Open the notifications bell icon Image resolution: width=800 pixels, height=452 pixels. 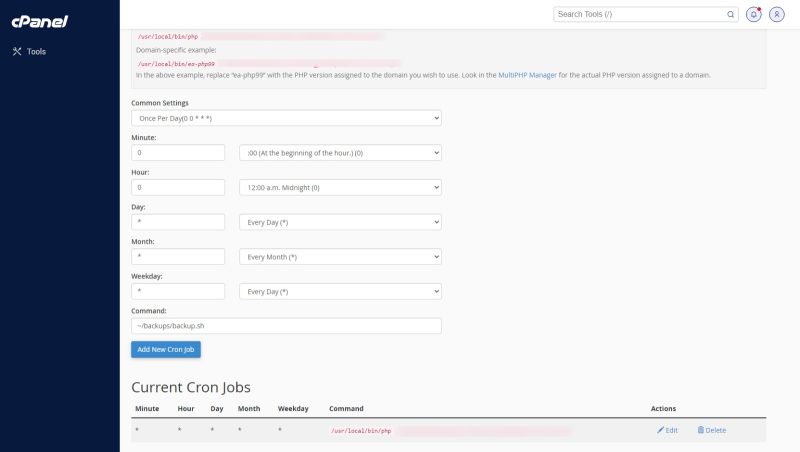click(754, 15)
